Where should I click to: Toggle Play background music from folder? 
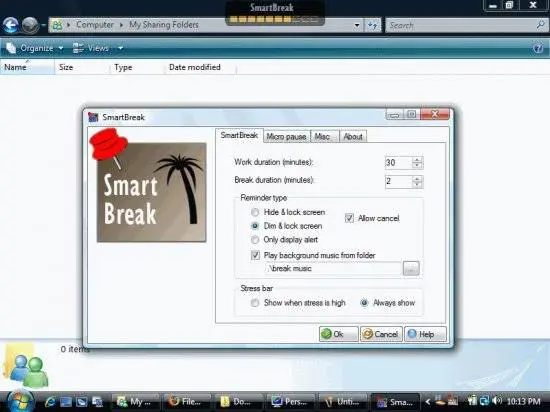coord(255,255)
